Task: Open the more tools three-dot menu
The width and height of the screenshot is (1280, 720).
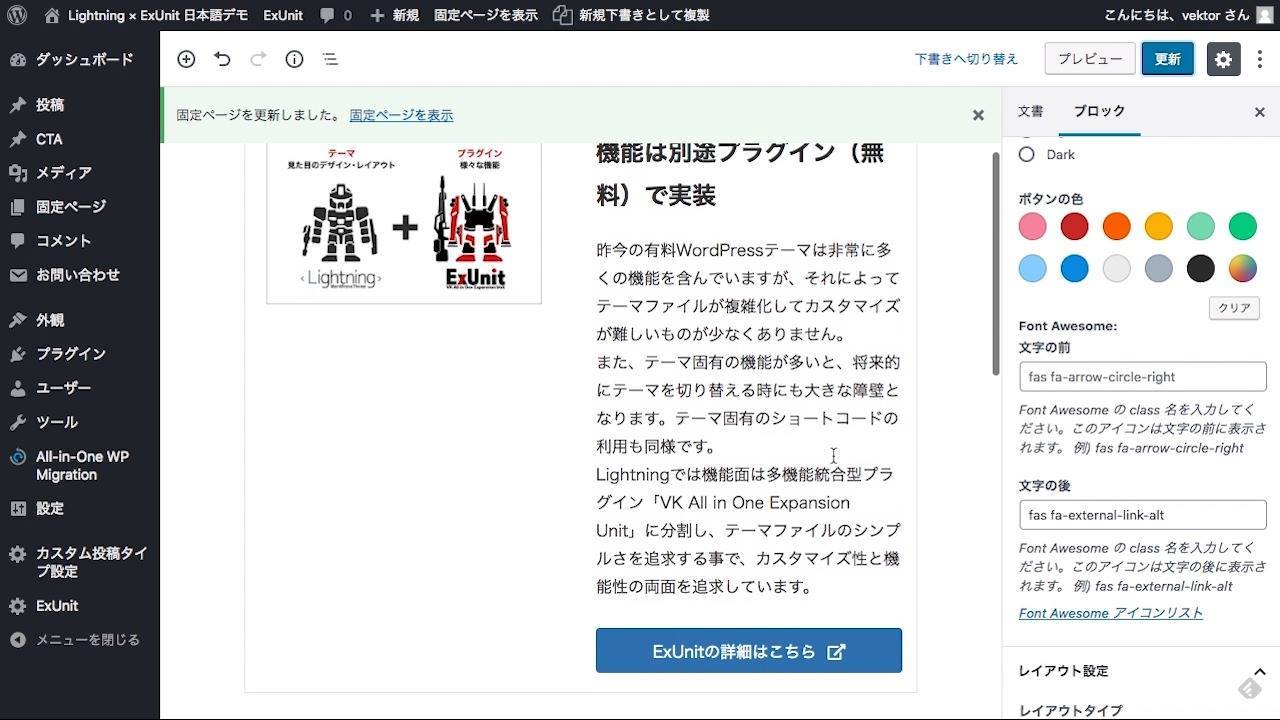Action: pyautogui.click(x=1260, y=59)
